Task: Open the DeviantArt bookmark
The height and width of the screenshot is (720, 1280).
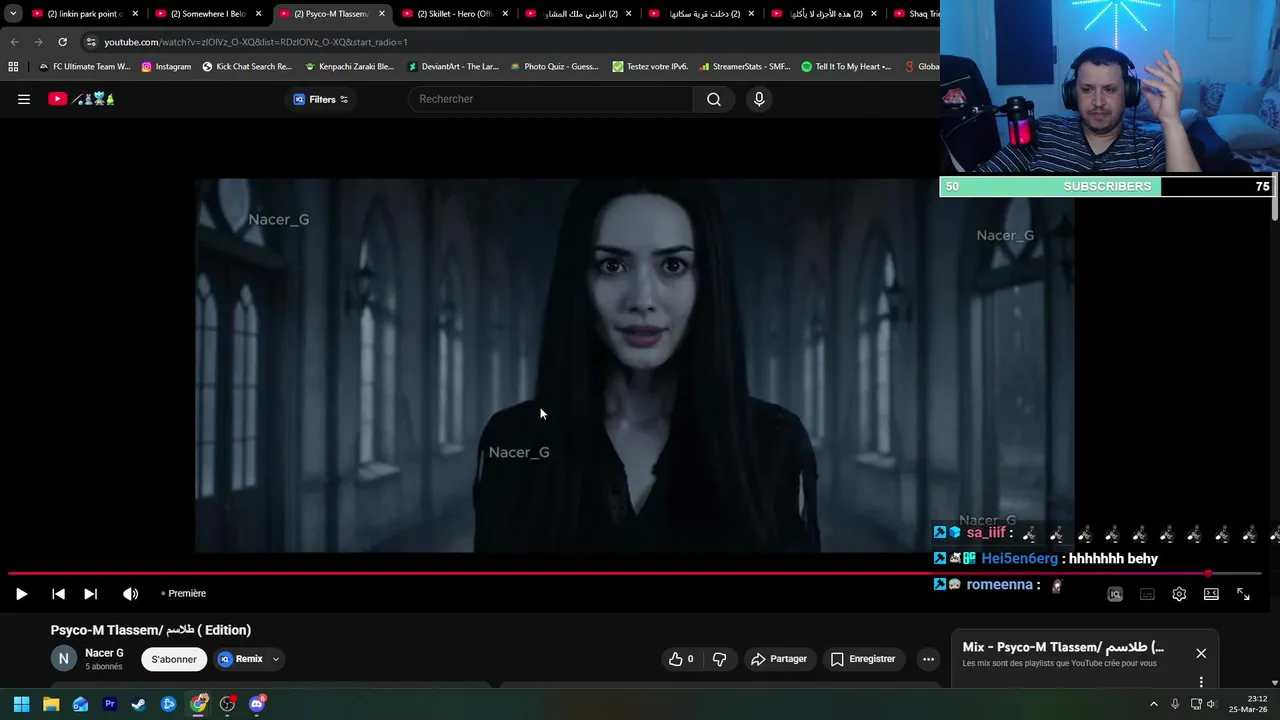Action: [453, 67]
